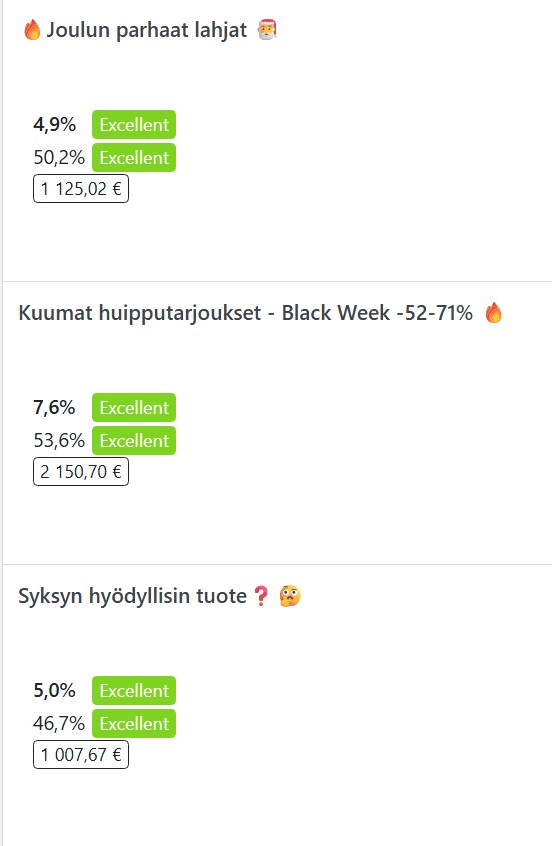Click Santa emoji after Joulun parhaat lahjat
The height and width of the screenshot is (846, 552).
pyautogui.click(x=267, y=30)
